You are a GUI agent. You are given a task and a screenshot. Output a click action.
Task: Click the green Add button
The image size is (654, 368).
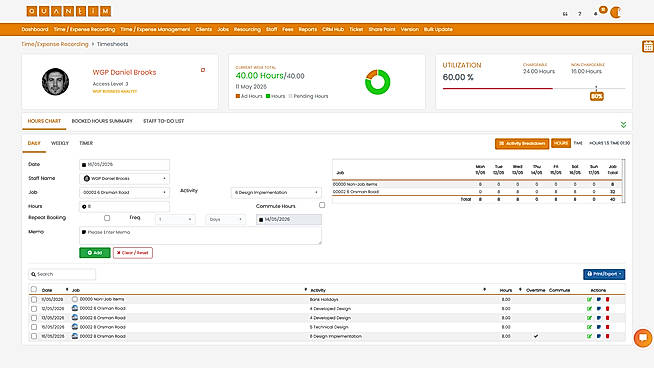tap(95, 253)
